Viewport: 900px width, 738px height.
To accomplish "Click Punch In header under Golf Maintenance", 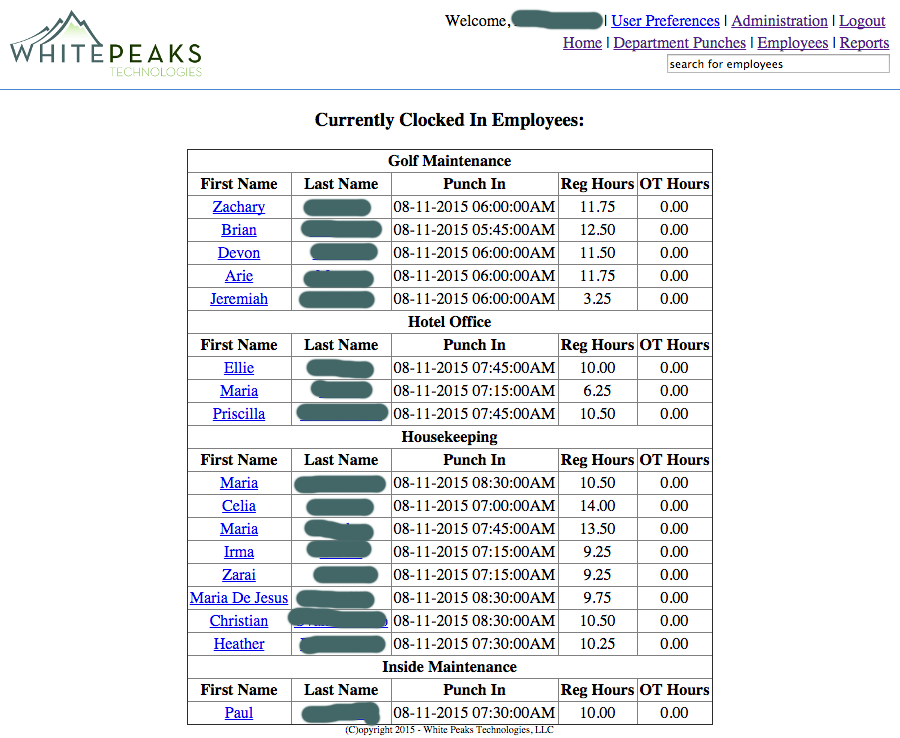I will pyautogui.click(x=474, y=184).
